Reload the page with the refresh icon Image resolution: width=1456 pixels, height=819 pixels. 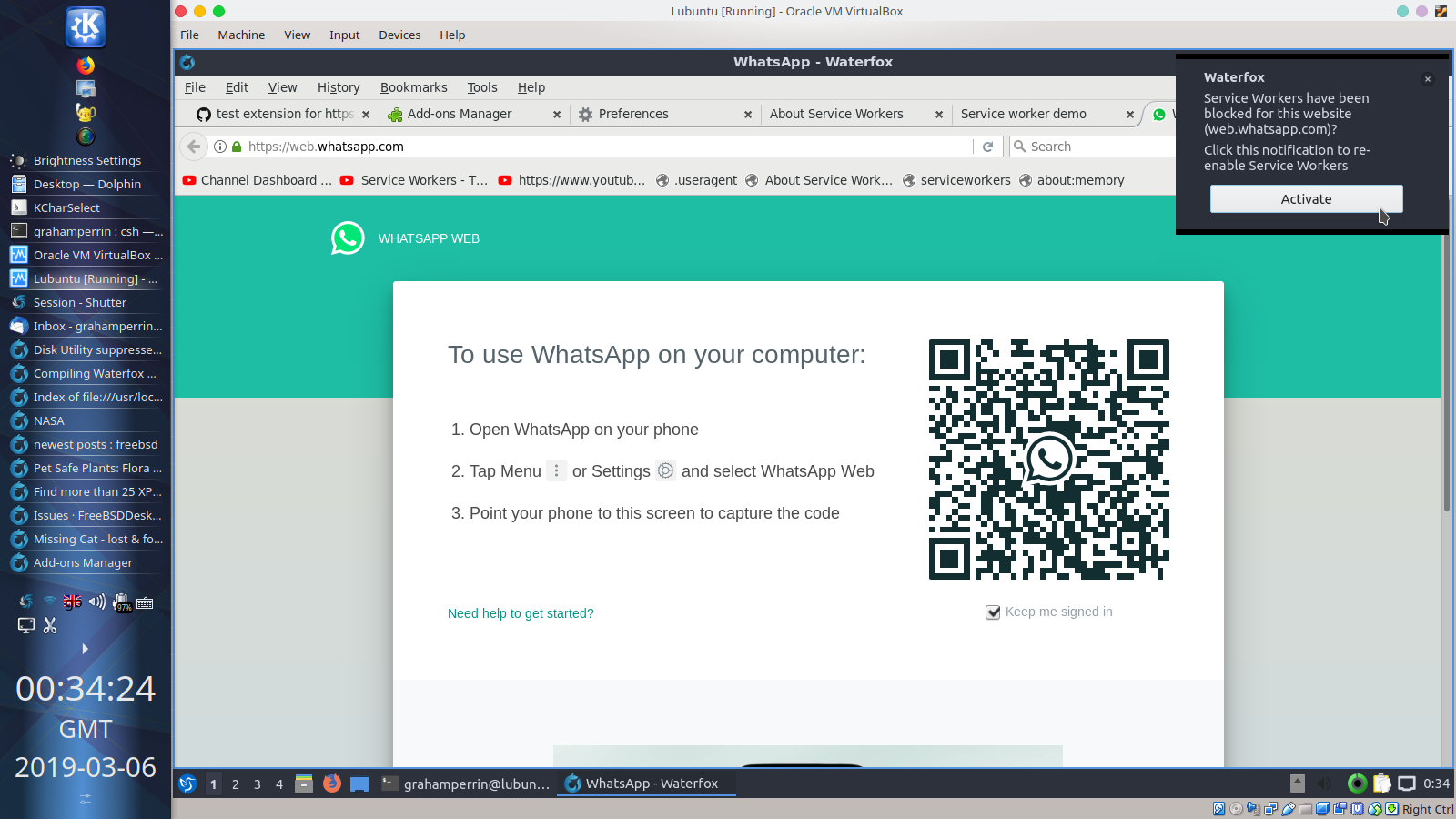987,147
